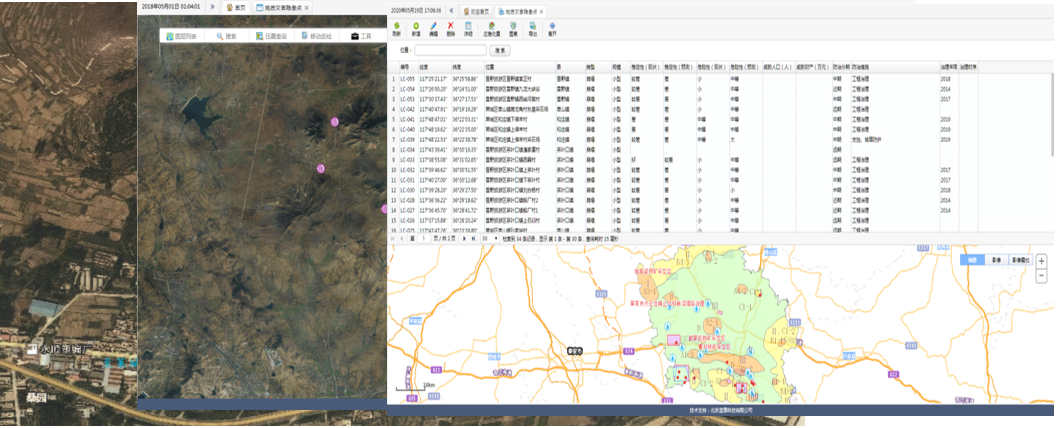Select table row LC-042
Screen dimensions: 1064x428
pyautogui.click(x=683, y=109)
